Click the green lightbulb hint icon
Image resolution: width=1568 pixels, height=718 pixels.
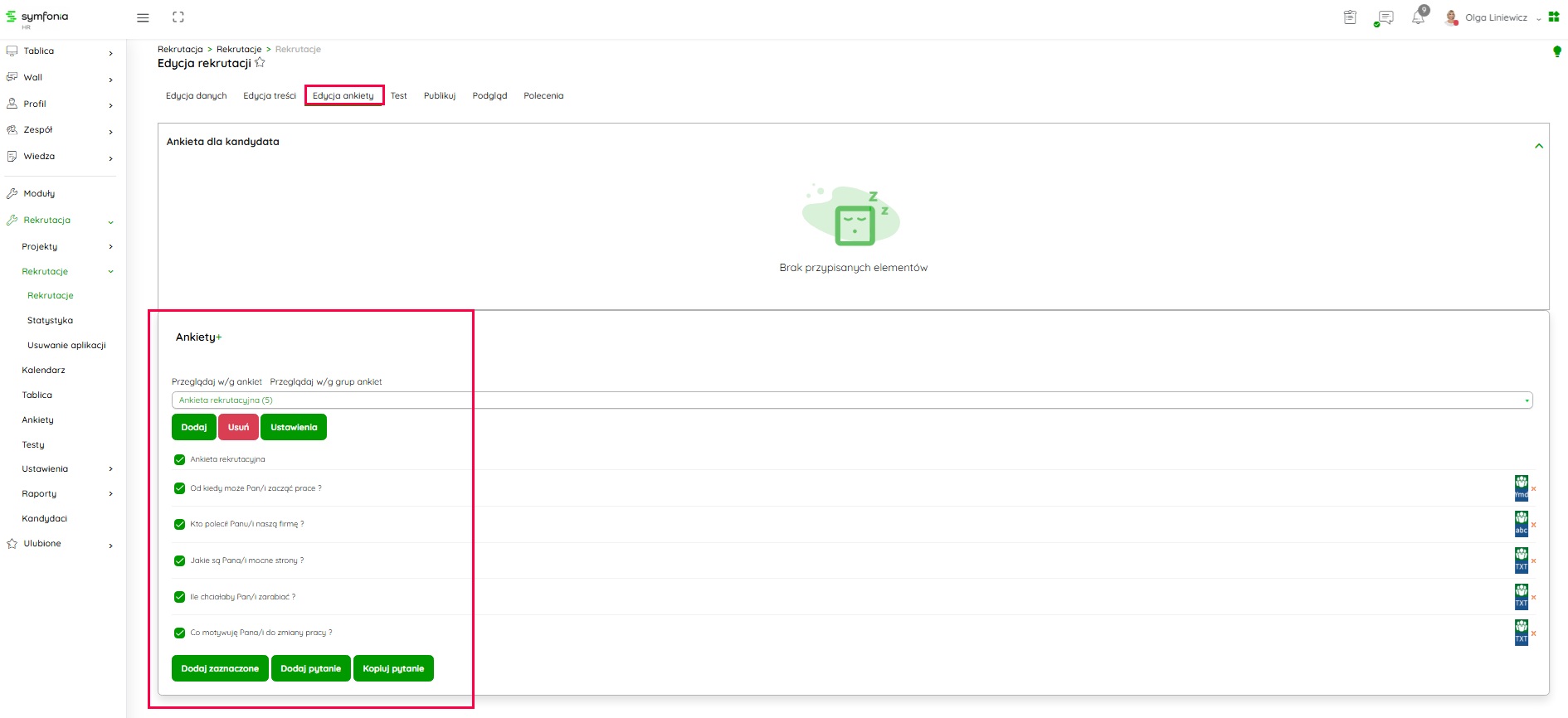point(1556,51)
